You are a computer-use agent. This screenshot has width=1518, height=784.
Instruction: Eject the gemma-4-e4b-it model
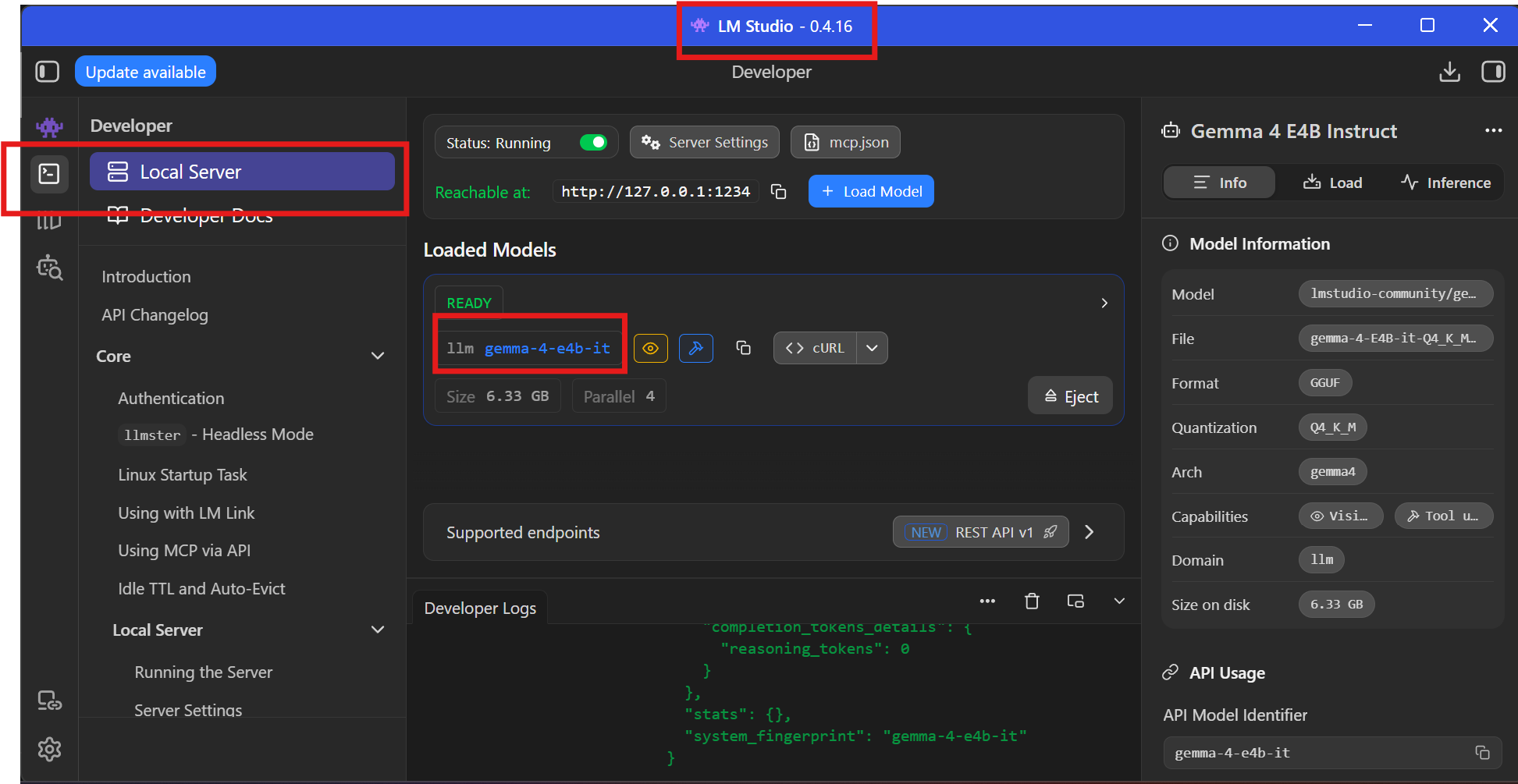pyautogui.click(x=1070, y=396)
